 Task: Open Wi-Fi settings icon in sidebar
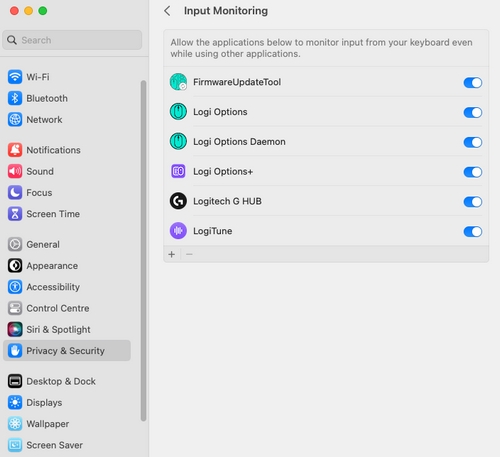tap(15, 77)
